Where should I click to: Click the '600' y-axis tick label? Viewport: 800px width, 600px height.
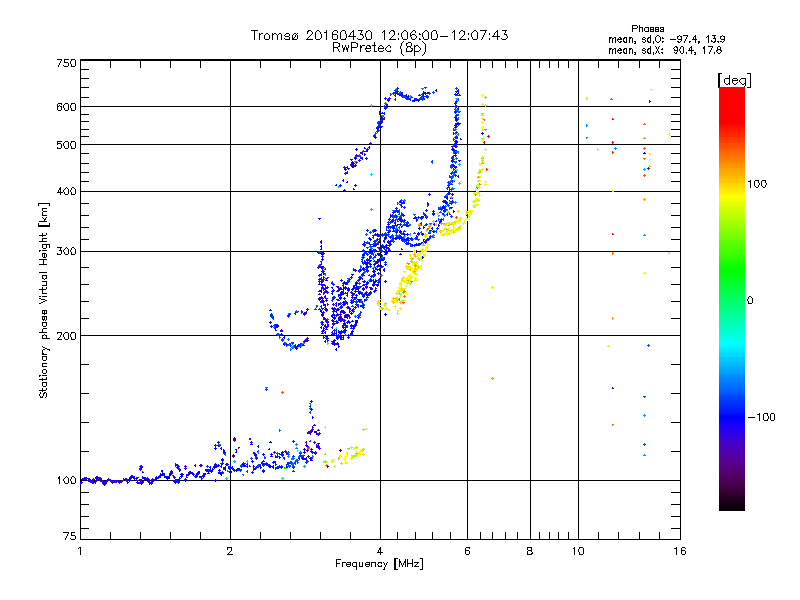[x=66, y=107]
